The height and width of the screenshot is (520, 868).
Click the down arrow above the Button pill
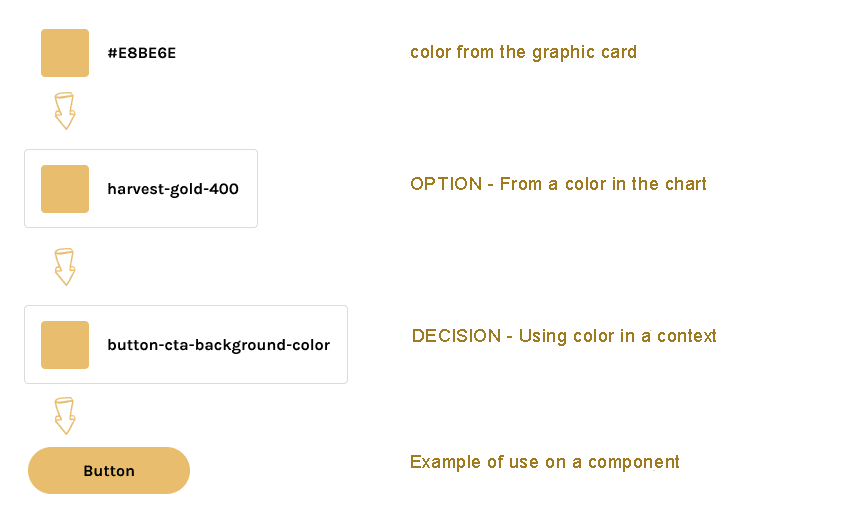tap(65, 416)
